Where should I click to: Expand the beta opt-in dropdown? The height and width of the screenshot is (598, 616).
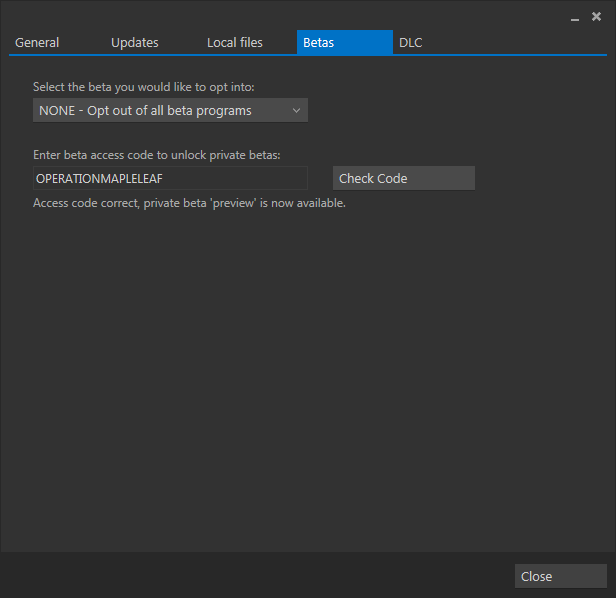[170, 110]
